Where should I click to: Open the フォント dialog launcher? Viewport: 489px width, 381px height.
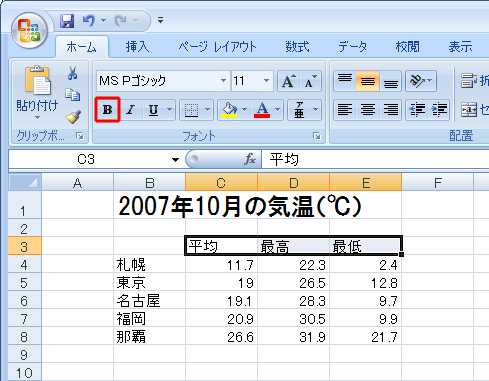pos(317,136)
